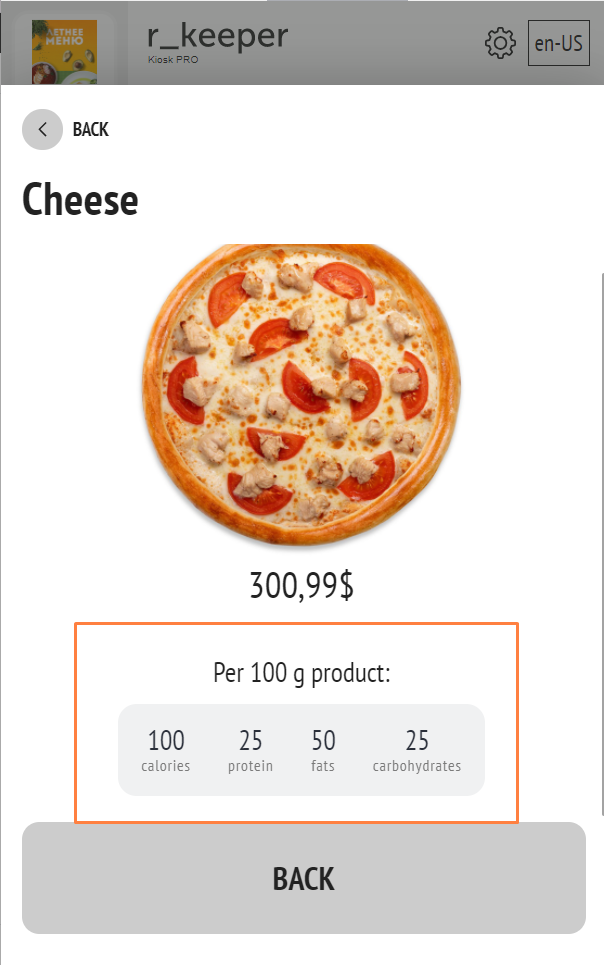Select the 25 carbohydrates value
This screenshot has width=604, height=965.
coord(417,740)
